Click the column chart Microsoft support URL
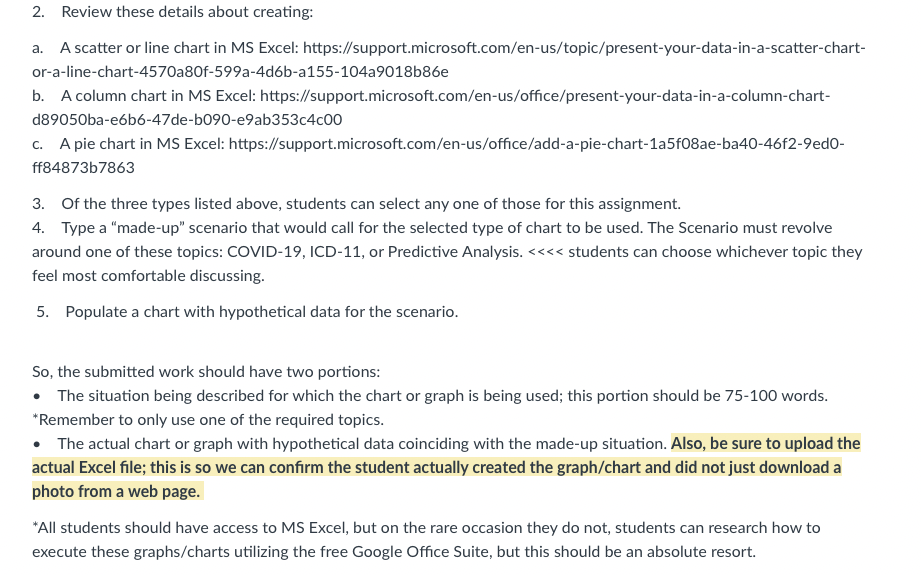This screenshot has height=575, width=921. tap(545, 96)
